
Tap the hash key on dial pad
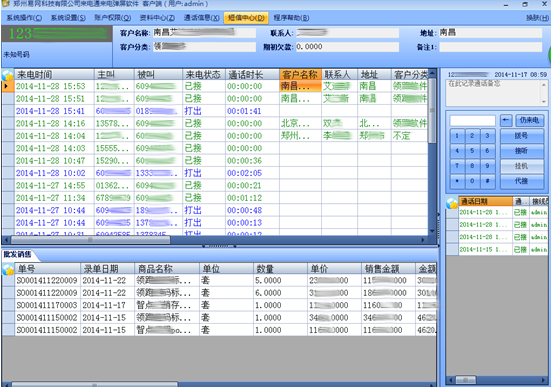pos(487,181)
